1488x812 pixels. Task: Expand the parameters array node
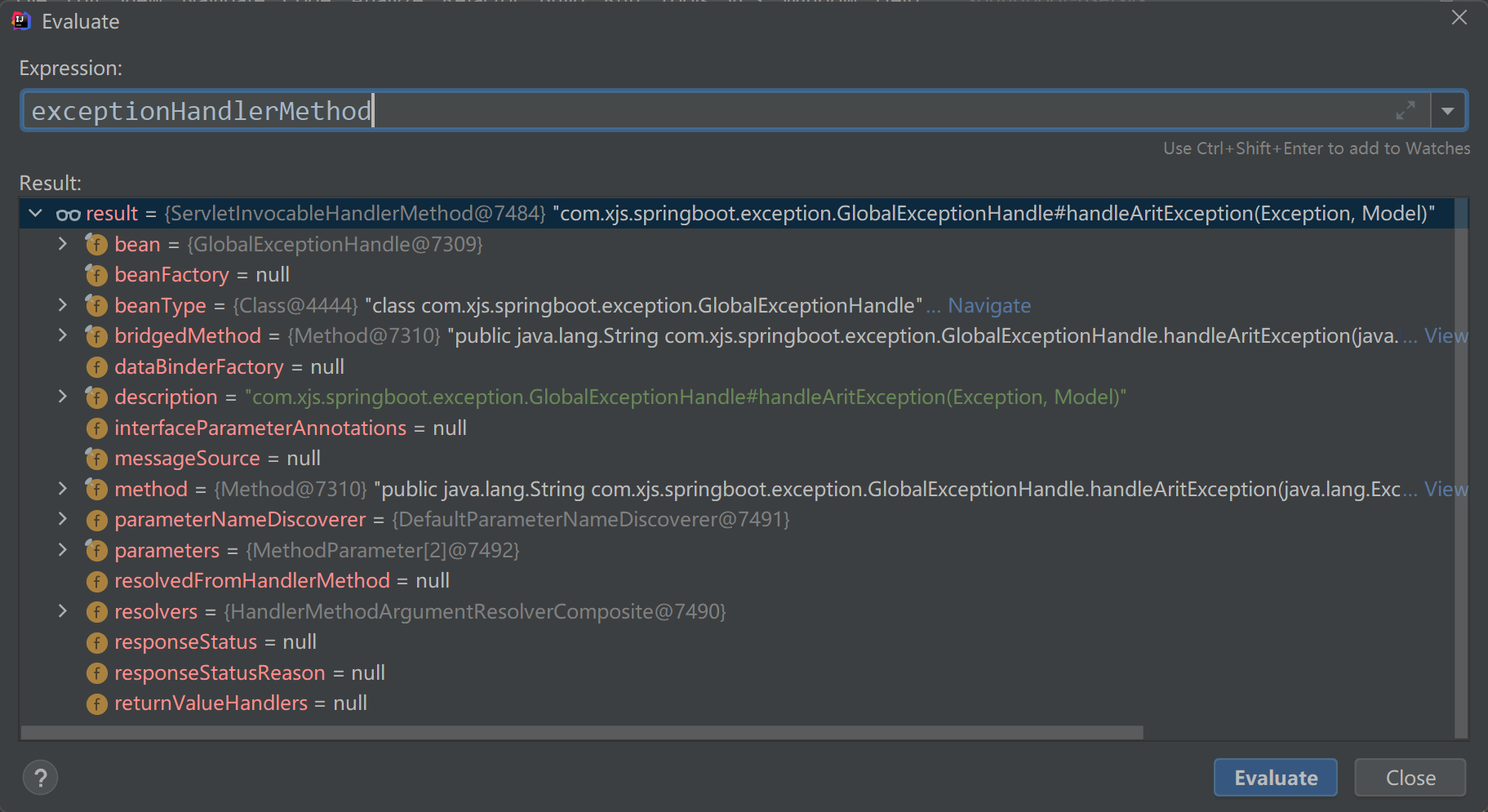tap(63, 550)
